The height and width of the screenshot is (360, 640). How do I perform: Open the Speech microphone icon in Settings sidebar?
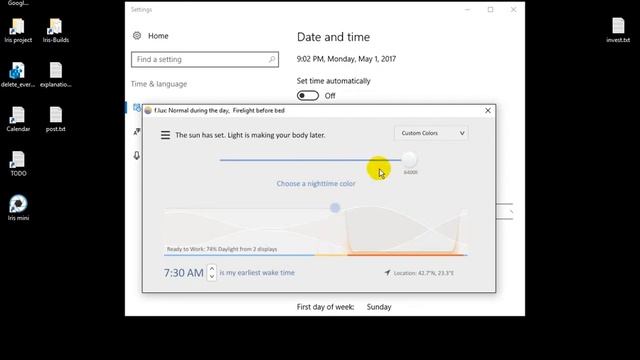coord(137,156)
